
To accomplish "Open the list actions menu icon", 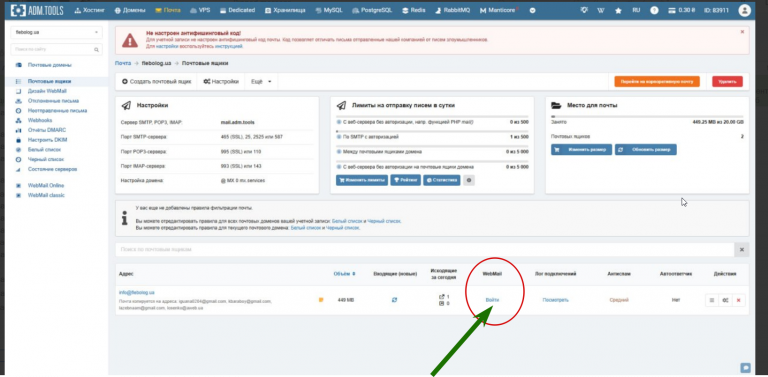I will [712, 300].
